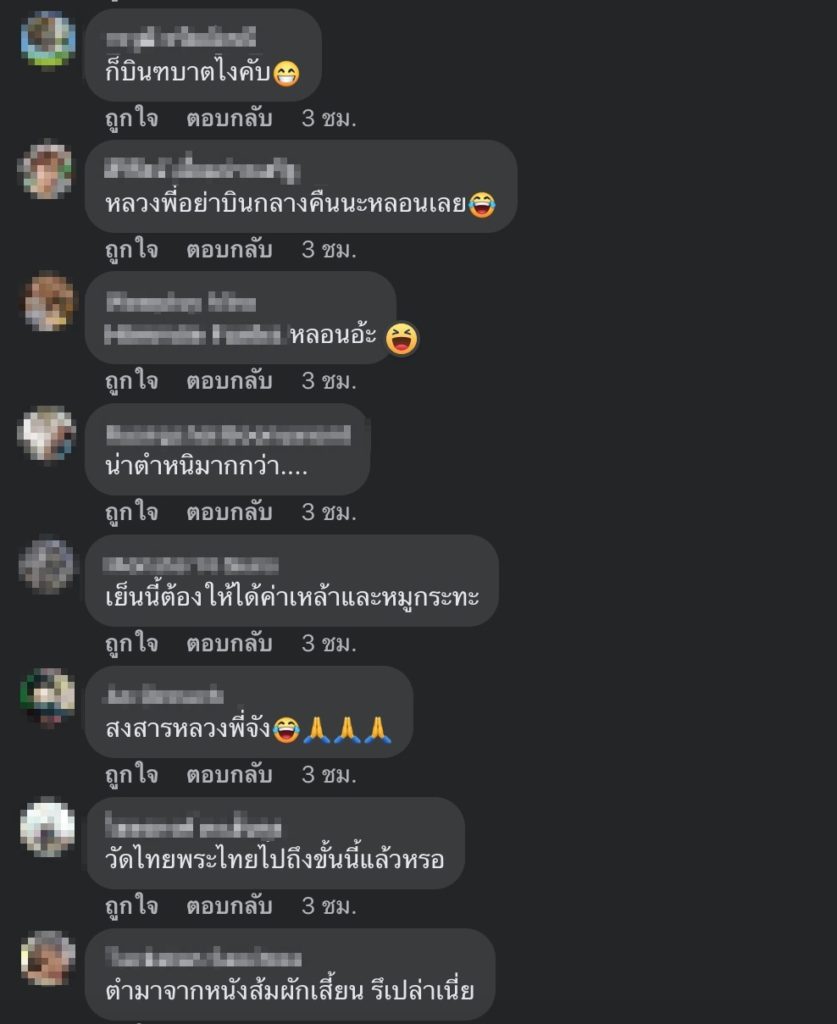Reply to the 'หลอนอ้ะ' comment

pos(229,381)
